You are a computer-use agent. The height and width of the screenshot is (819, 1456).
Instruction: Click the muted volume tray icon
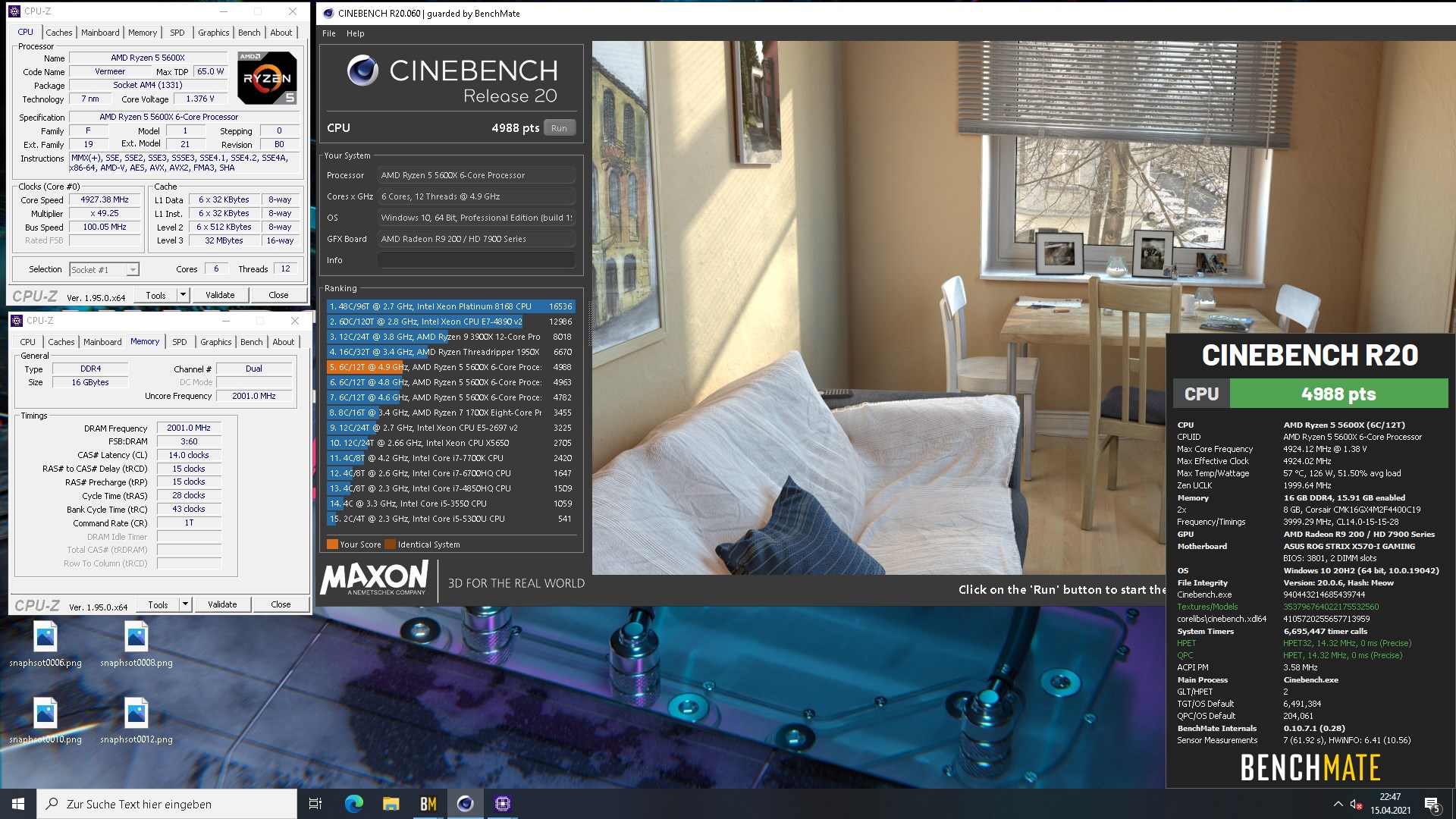pos(1357,804)
